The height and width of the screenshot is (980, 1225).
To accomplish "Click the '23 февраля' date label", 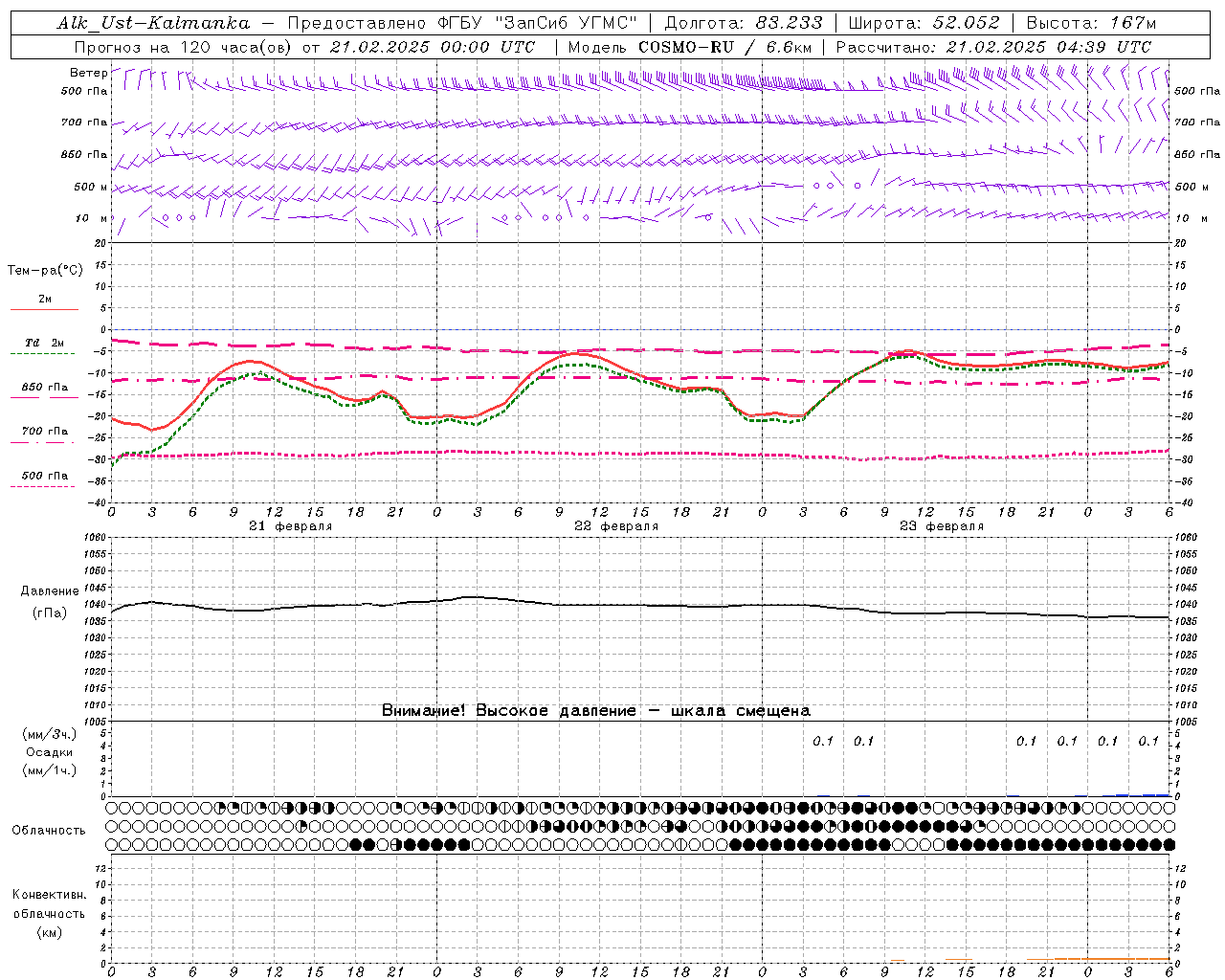I will click(942, 526).
